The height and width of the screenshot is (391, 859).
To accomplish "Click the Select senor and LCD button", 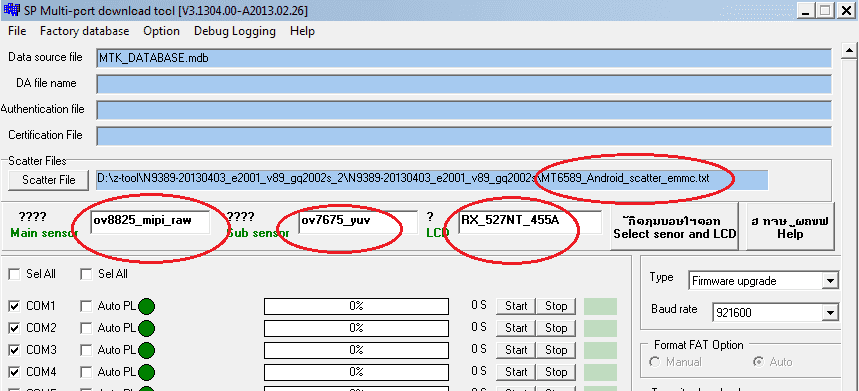I will [x=674, y=227].
